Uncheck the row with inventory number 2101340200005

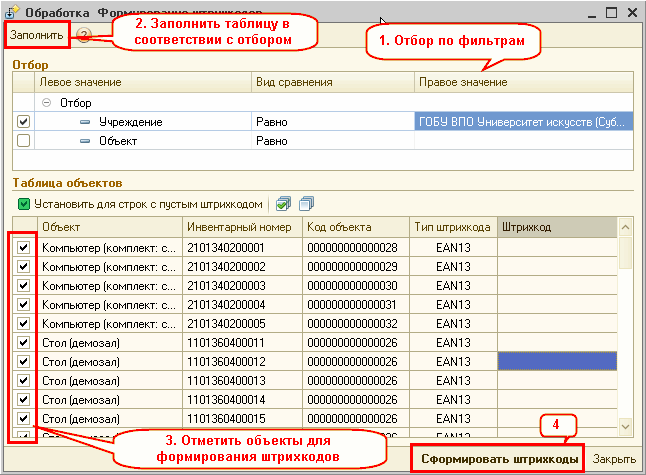(23, 323)
